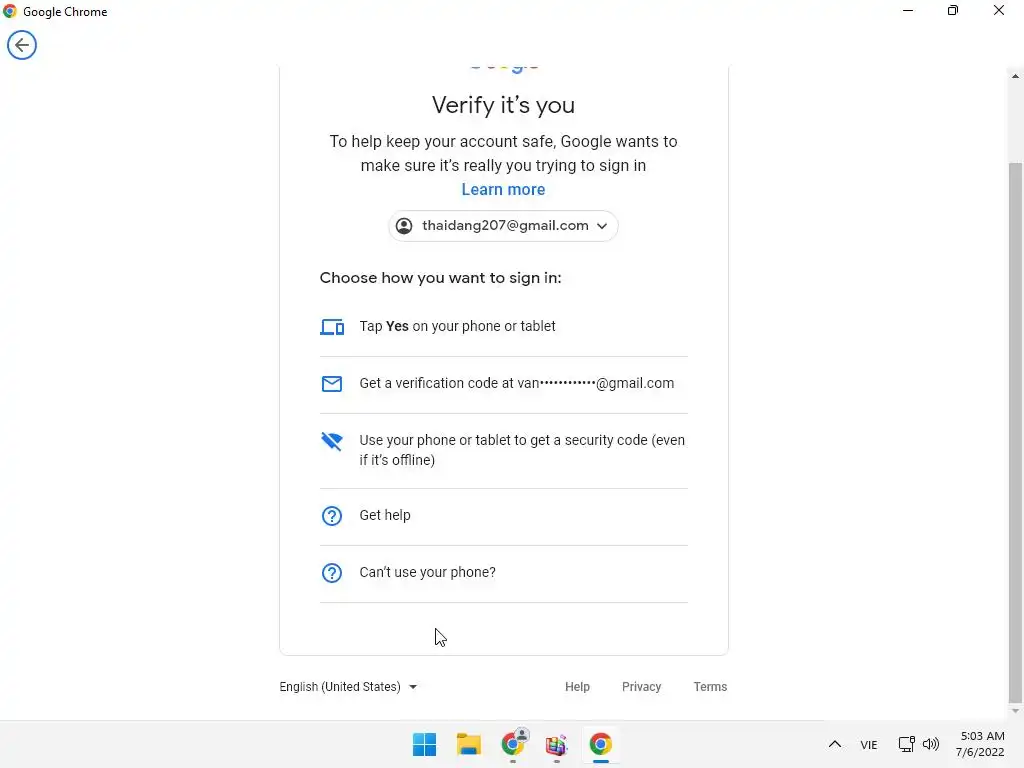Restore down the Chrome window

(x=953, y=10)
